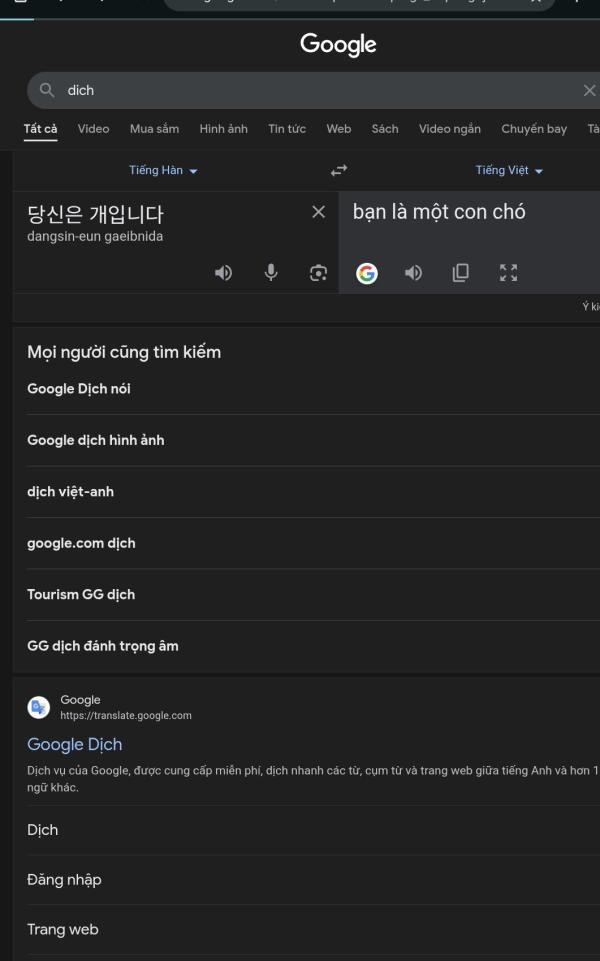This screenshot has width=600, height=961.
Task: Switch to the Video ngắn tab
Action: pyautogui.click(x=449, y=129)
